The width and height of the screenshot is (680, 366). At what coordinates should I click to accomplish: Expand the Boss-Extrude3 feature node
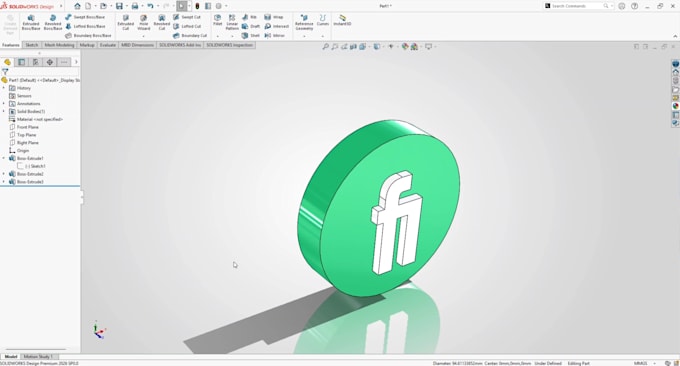pyautogui.click(x=4, y=182)
